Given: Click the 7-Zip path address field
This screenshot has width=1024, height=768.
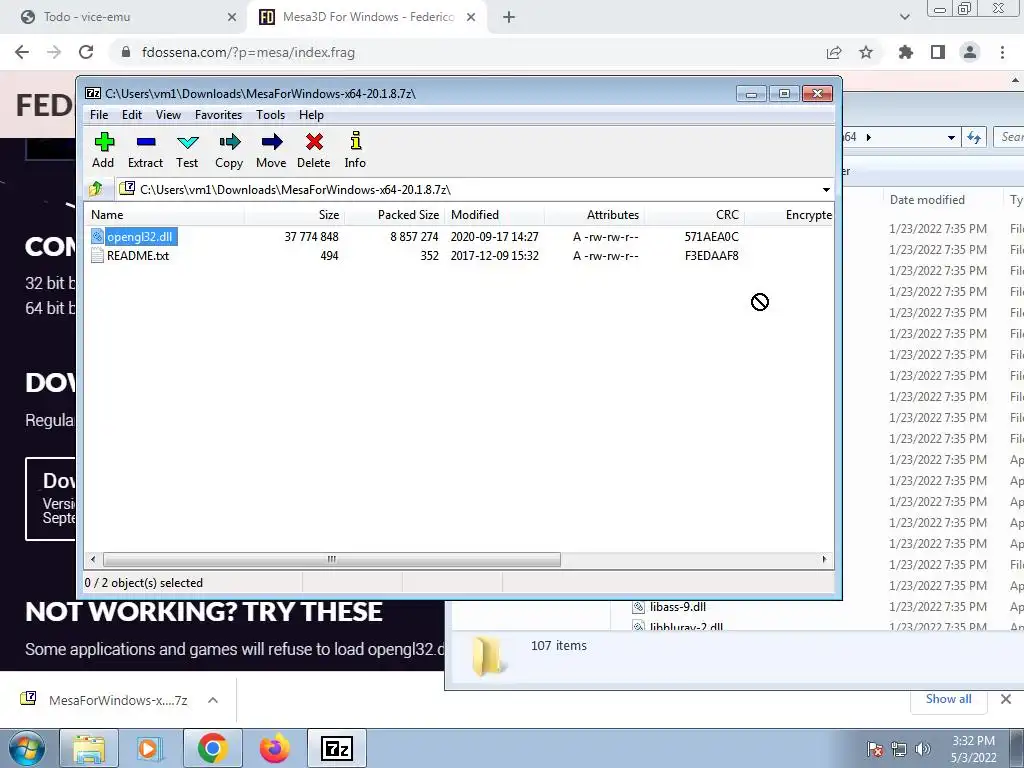Looking at the screenshot, I should click(475, 189).
